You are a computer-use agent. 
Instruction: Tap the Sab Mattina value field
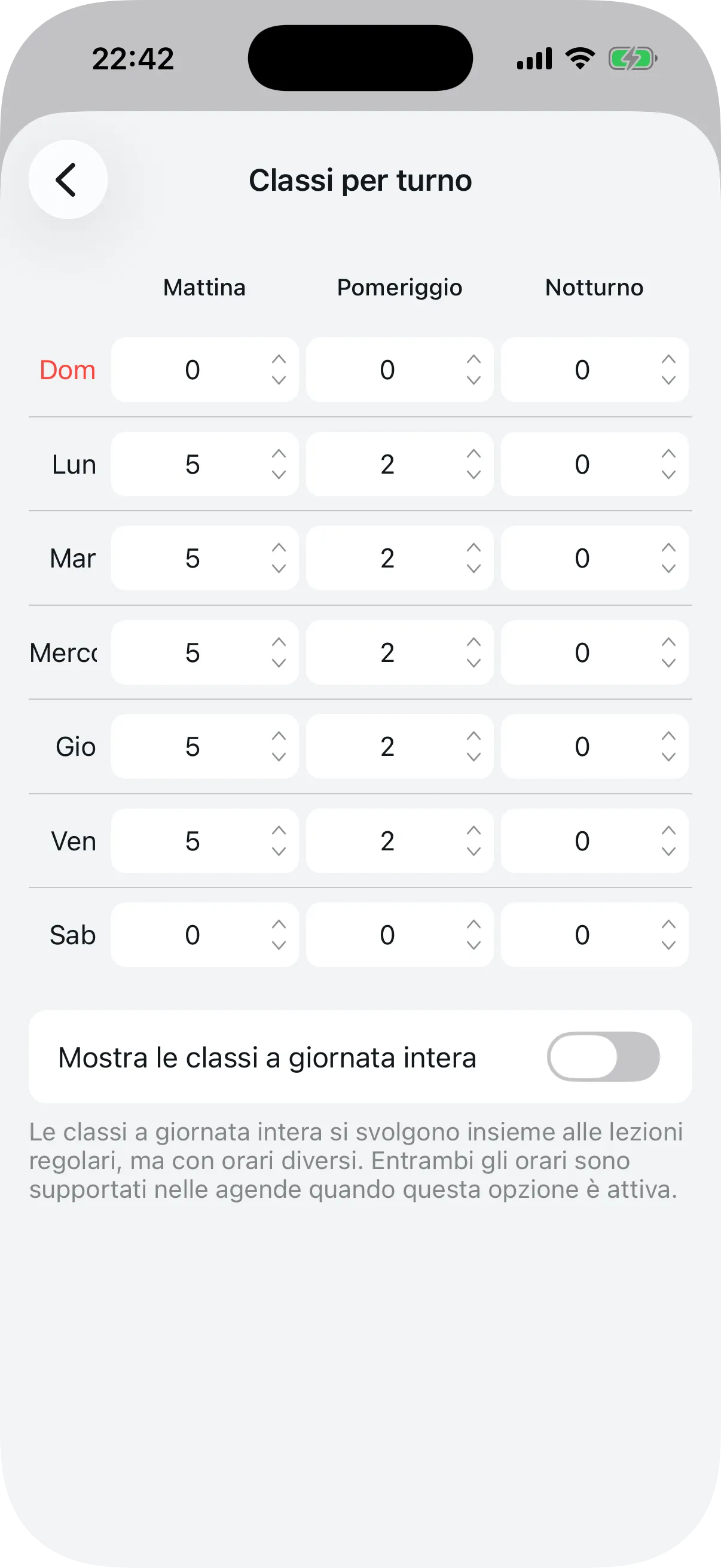click(x=193, y=934)
